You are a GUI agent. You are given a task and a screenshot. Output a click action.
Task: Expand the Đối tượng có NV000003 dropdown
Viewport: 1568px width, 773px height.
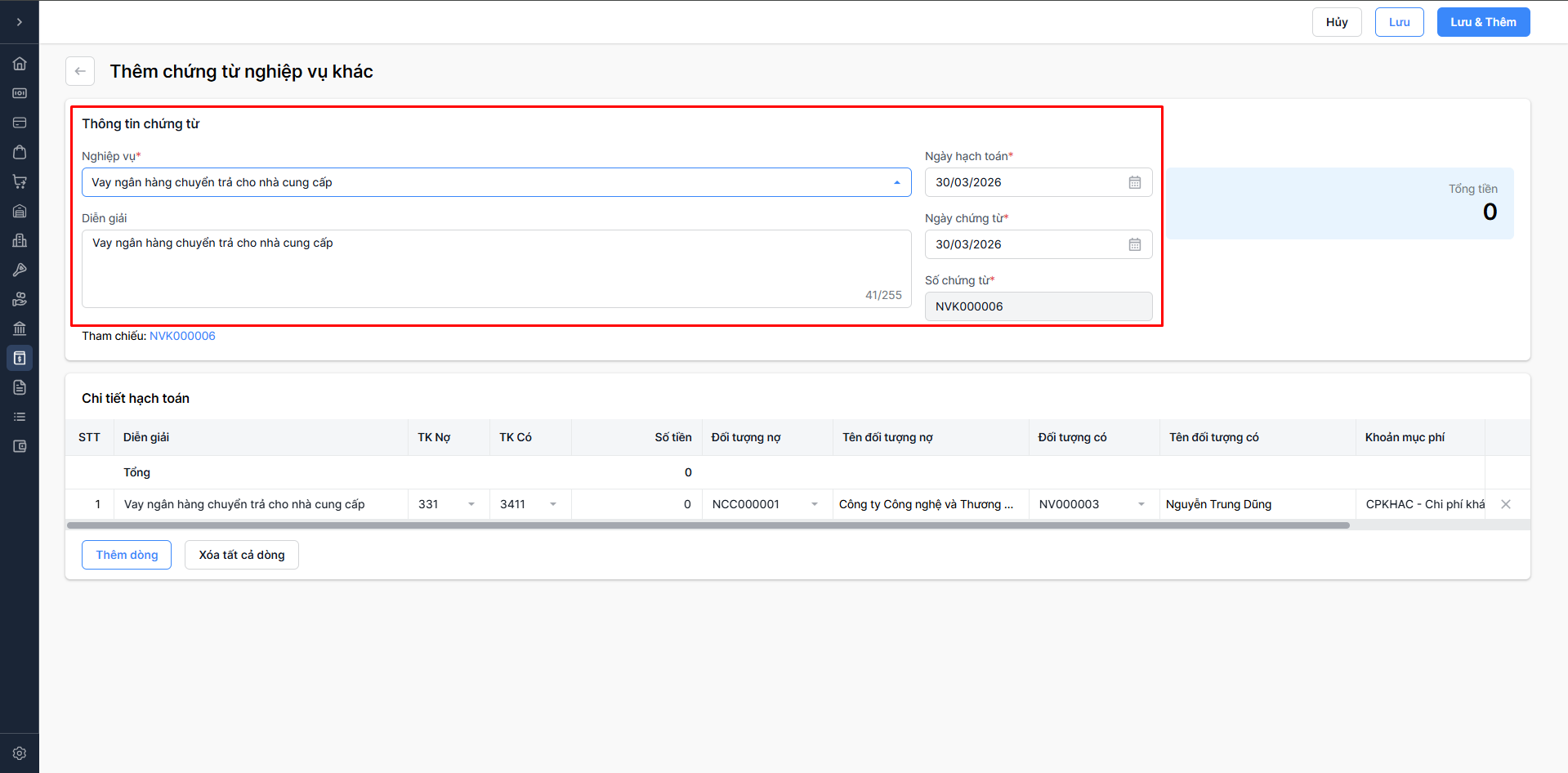1141,504
